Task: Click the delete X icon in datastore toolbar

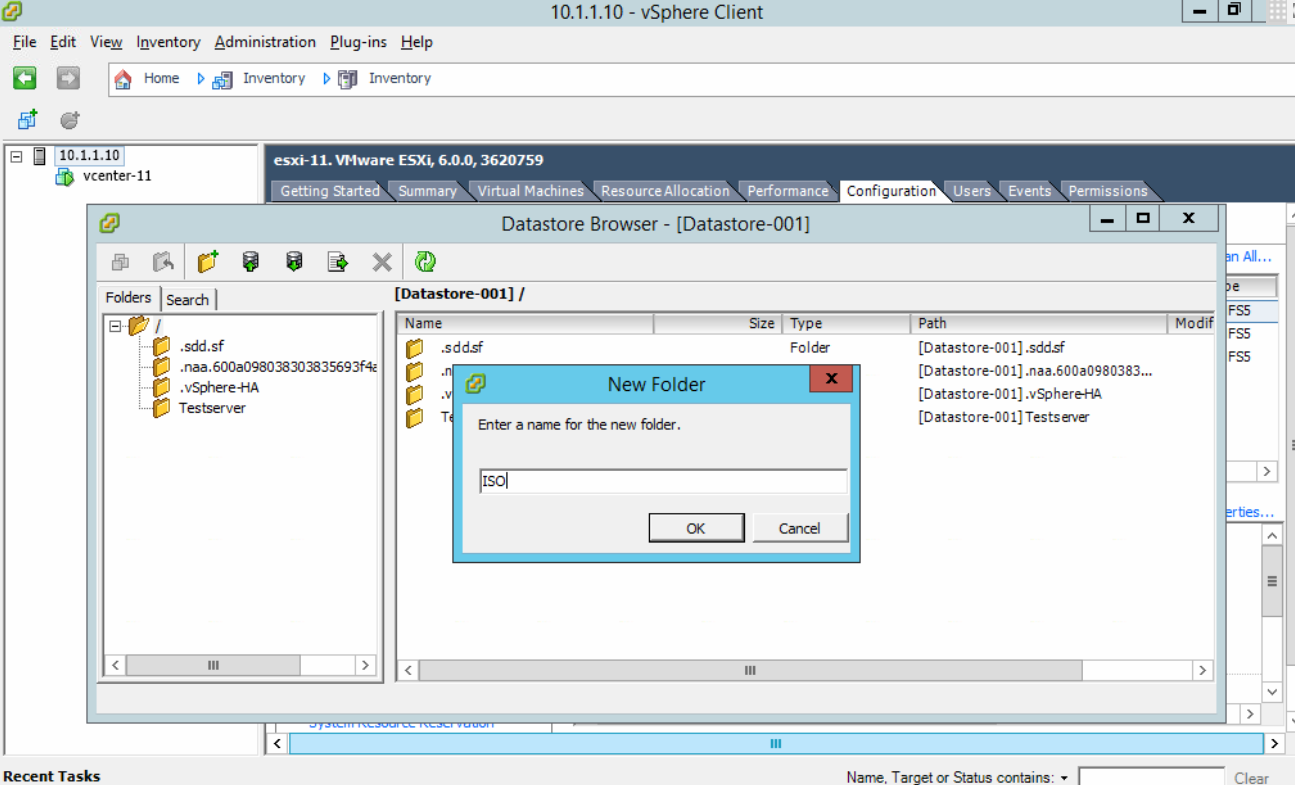Action: pyautogui.click(x=382, y=262)
